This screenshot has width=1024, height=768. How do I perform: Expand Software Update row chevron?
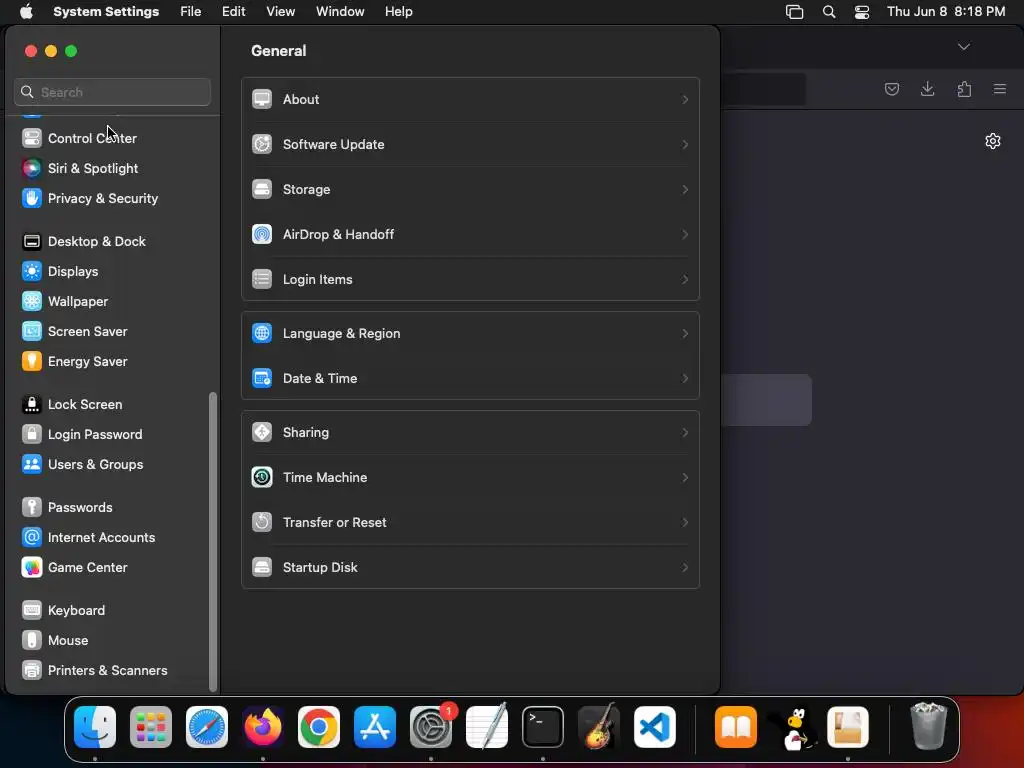685,145
